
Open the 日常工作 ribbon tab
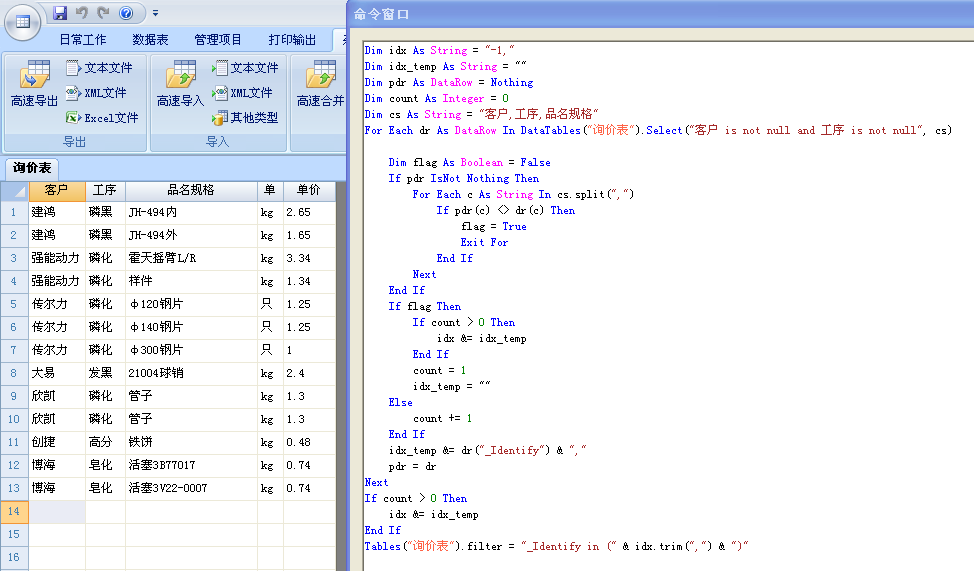[83, 40]
